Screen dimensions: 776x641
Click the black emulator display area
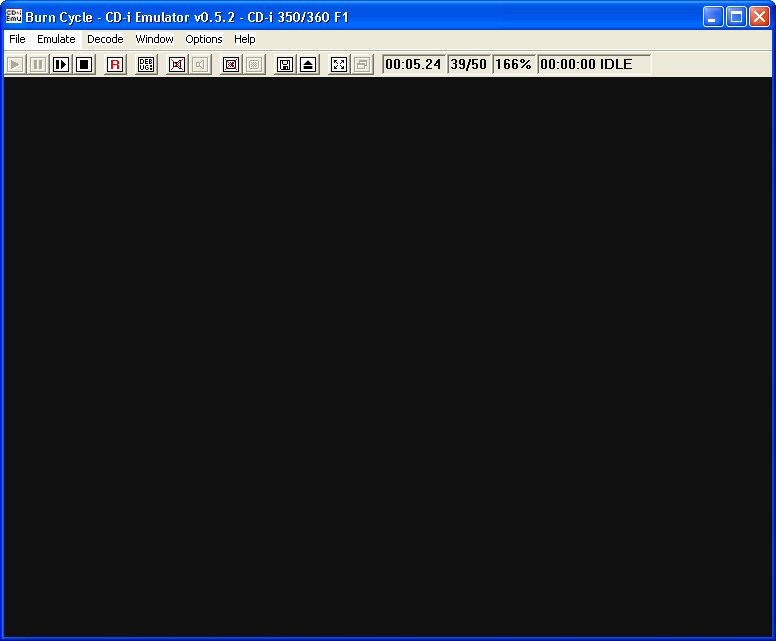click(x=388, y=356)
